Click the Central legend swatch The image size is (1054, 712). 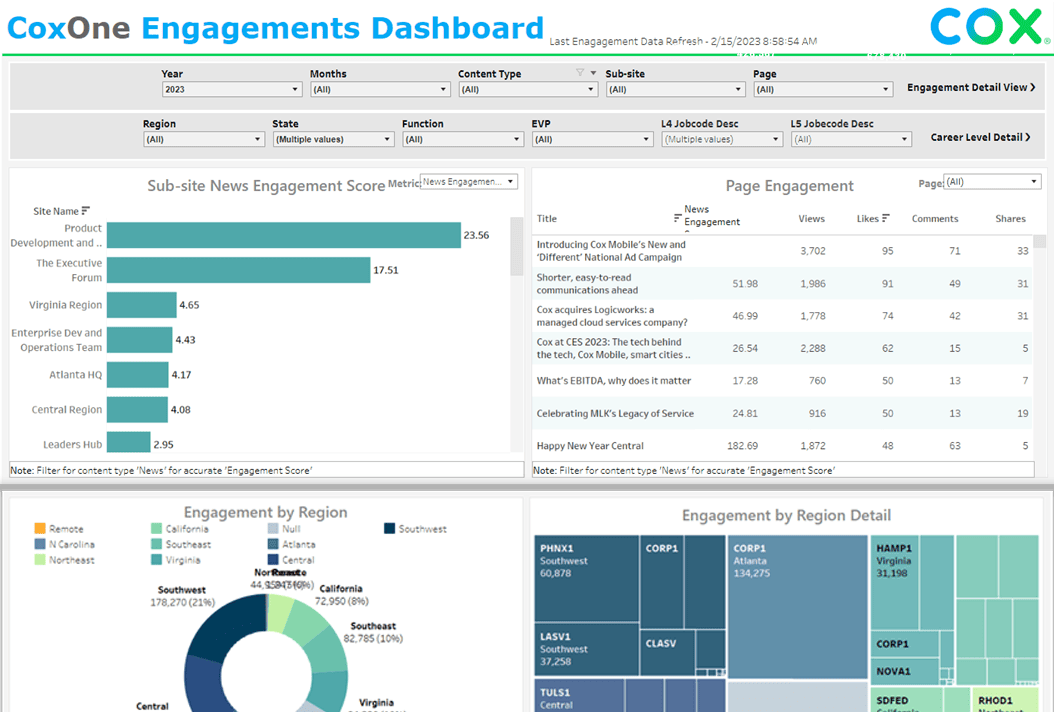[x=273, y=559]
